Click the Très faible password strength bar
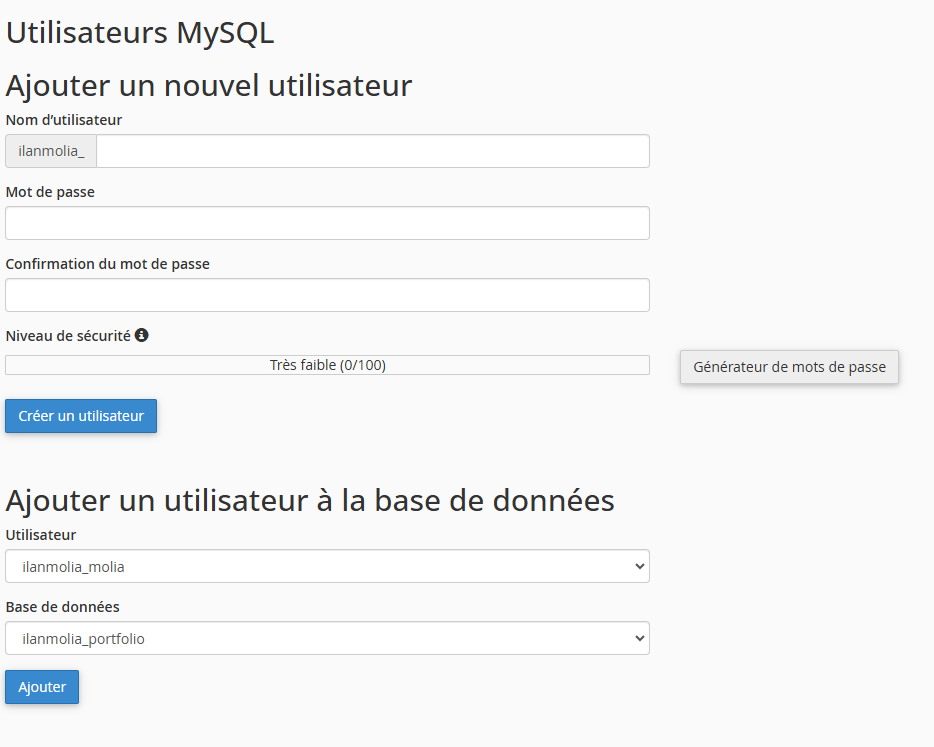Screen dimensions: 934x747 tap(327, 365)
